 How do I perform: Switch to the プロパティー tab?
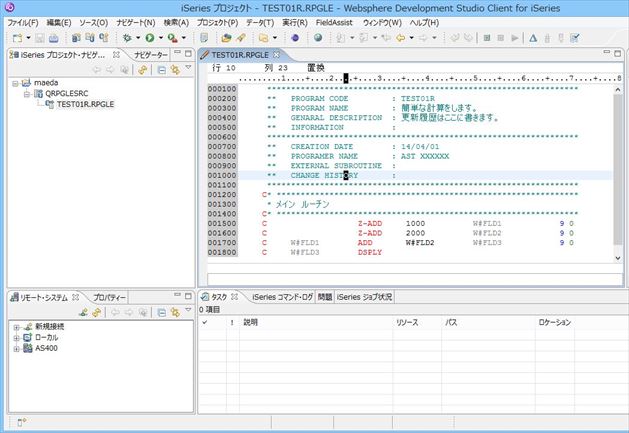tap(109, 298)
